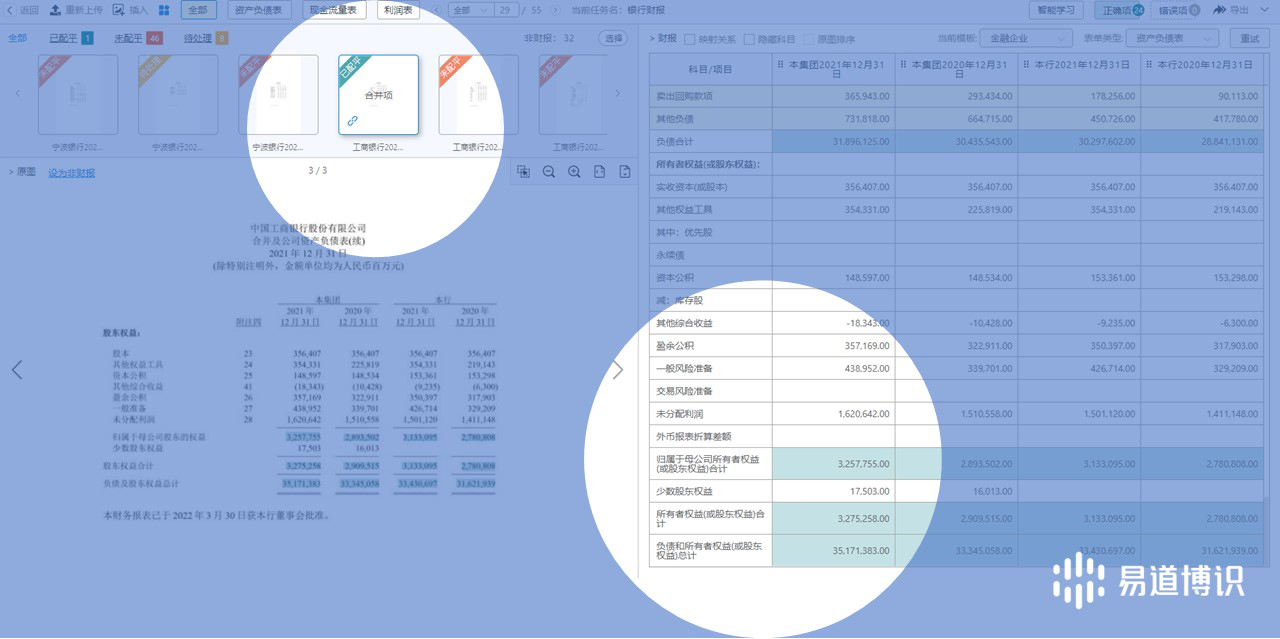Zoom out the original image
The image size is (1280, 639).
coord(549,172)
